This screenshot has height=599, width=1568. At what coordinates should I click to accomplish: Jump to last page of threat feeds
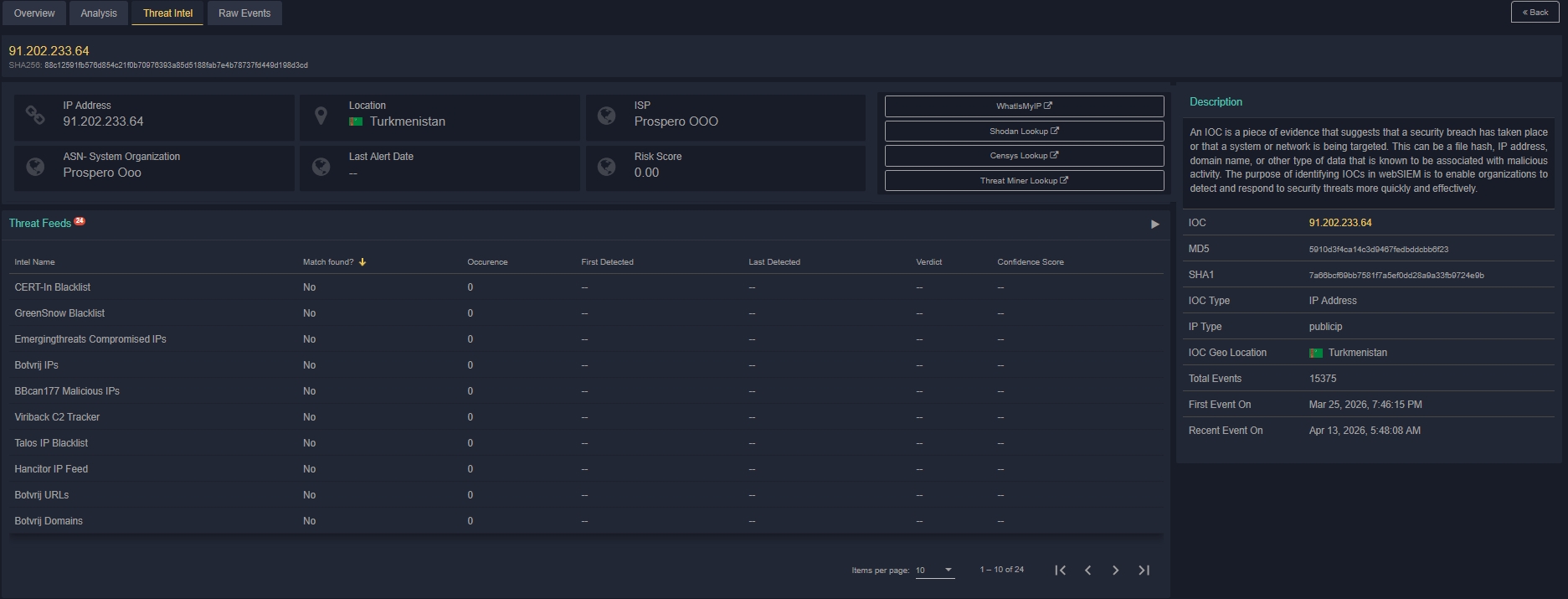pos(1144,570)
